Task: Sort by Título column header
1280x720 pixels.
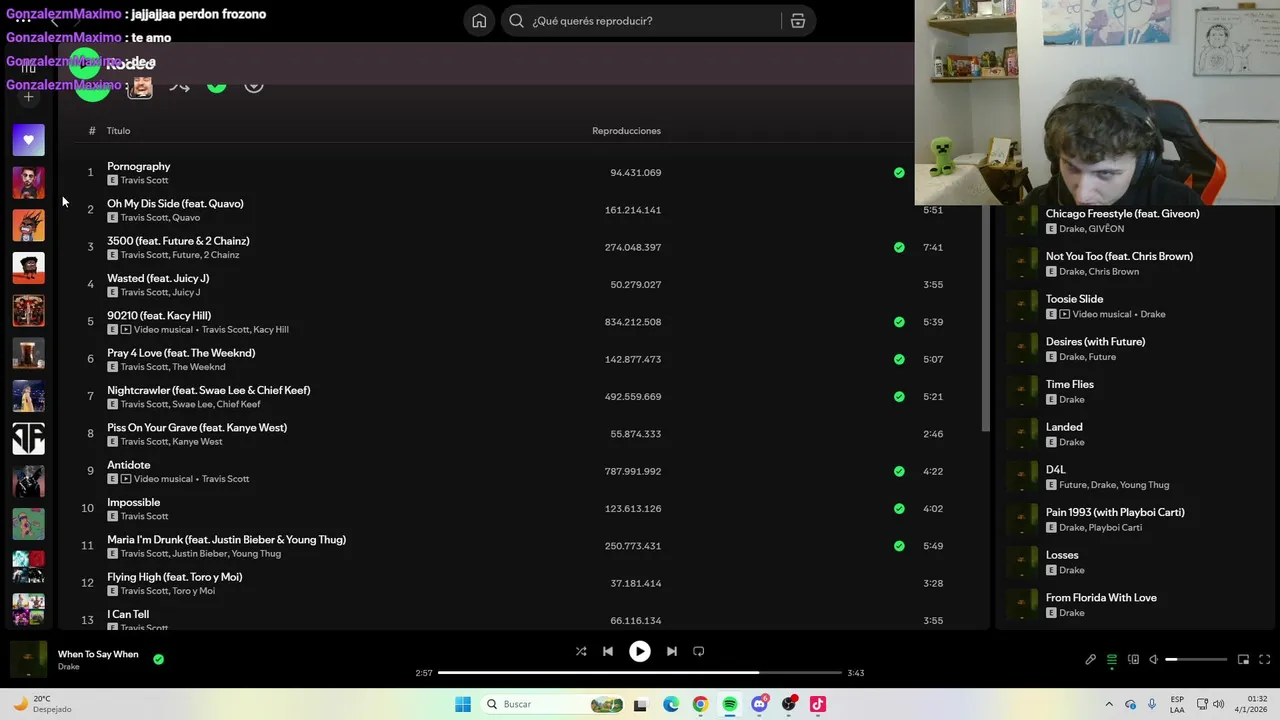Action: 119,131
